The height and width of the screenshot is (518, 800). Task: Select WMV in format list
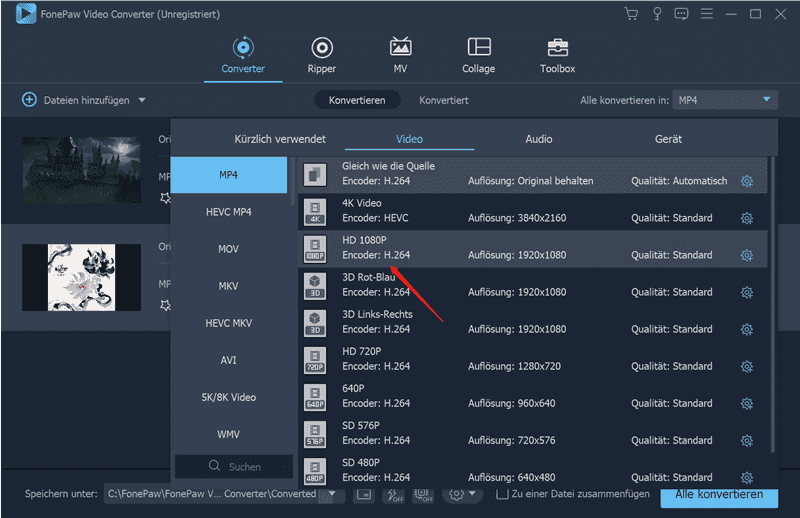pyautogui.click(x=229, y=434)
